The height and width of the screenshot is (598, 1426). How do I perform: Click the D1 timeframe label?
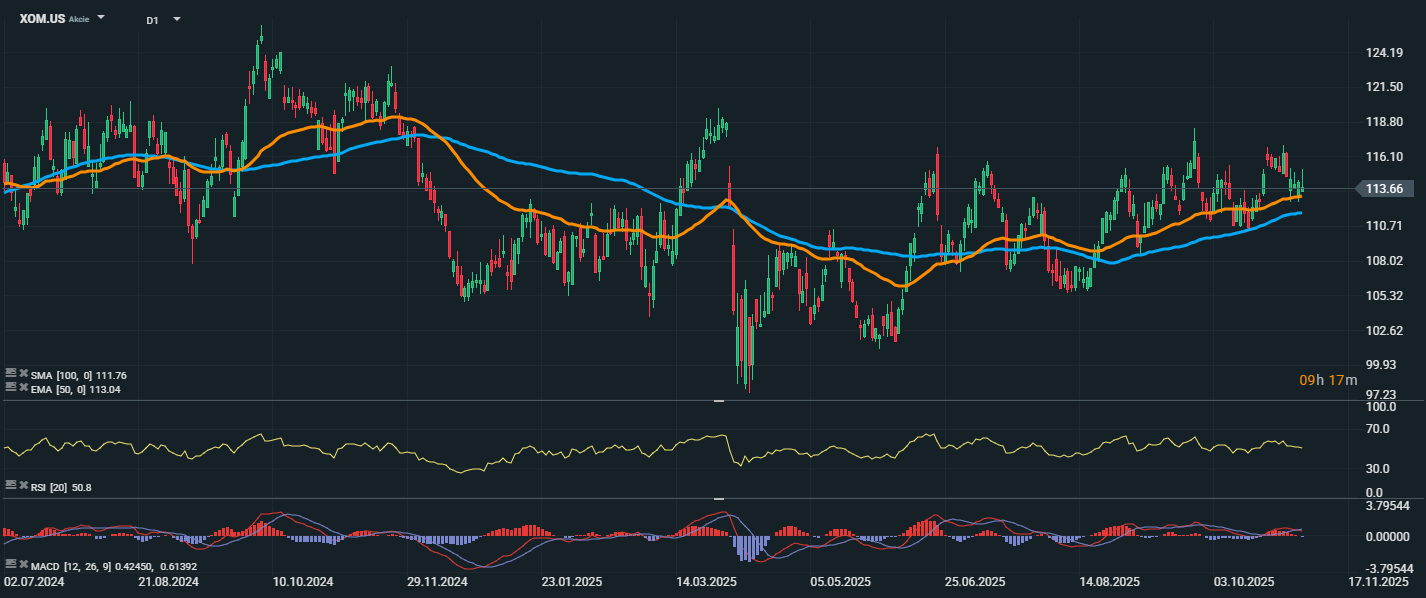click(152, 20)
